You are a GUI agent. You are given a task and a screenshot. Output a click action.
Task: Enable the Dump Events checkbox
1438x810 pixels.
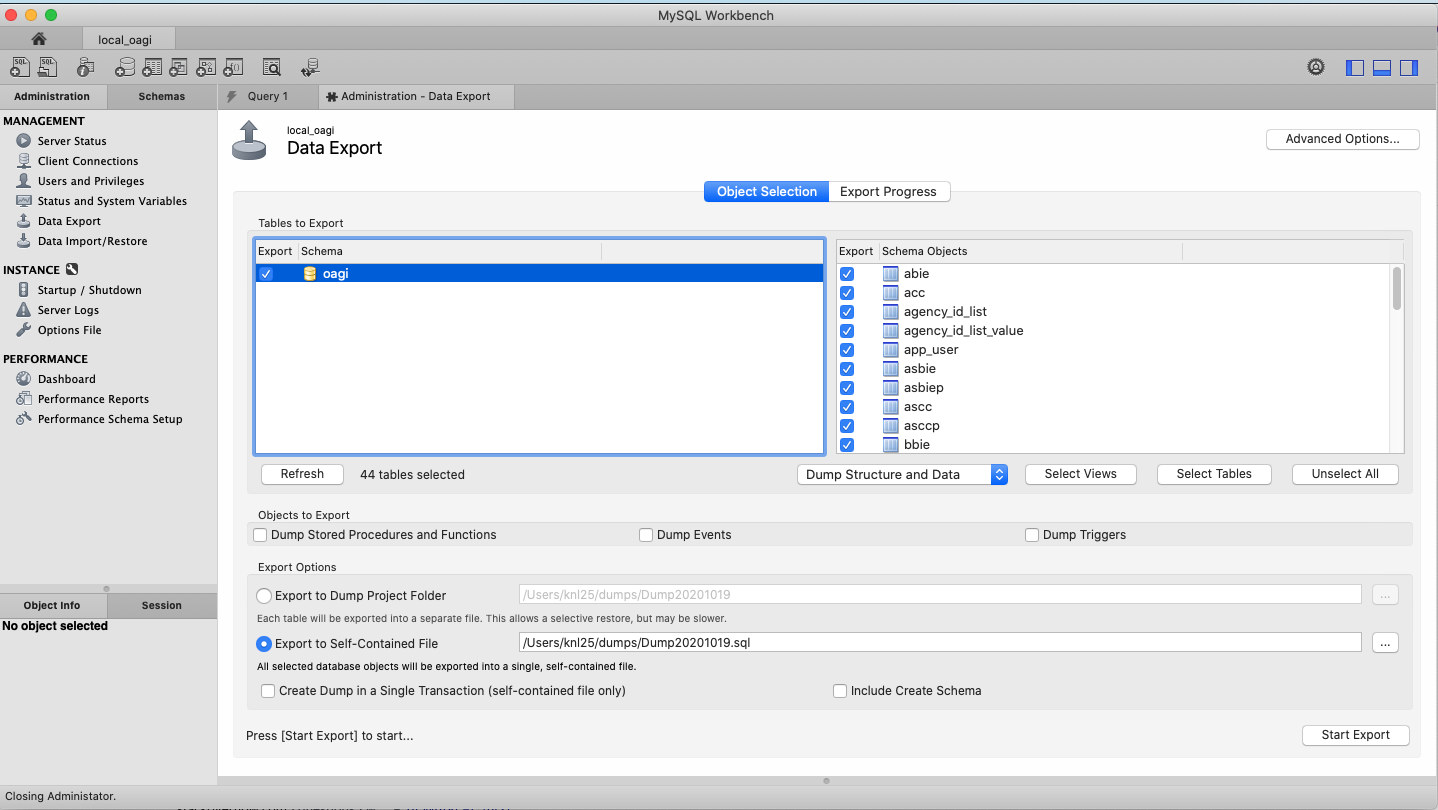click(646, 535)
